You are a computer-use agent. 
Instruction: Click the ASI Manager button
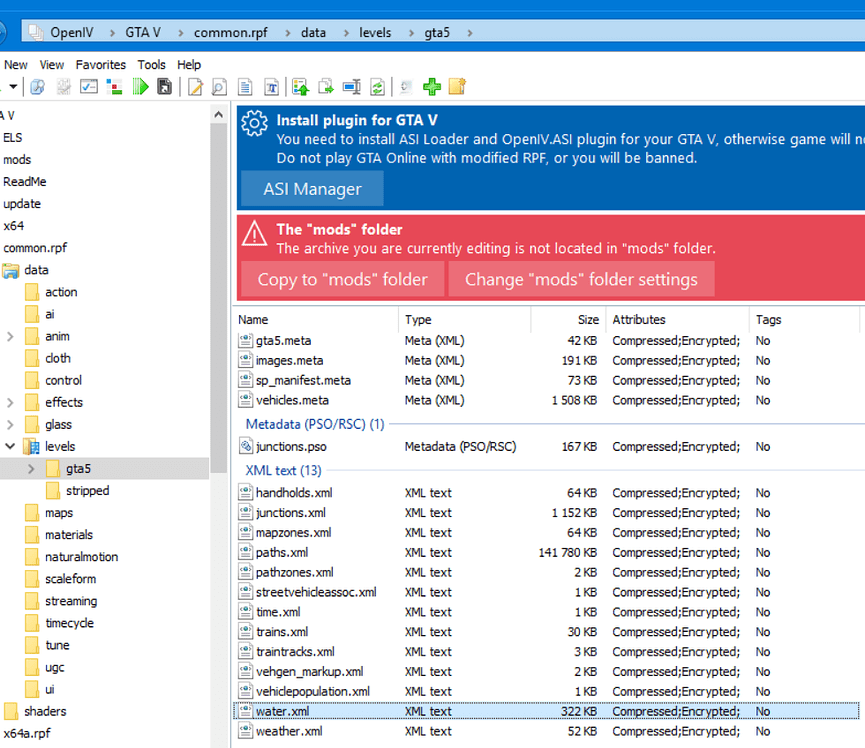coord(311,188)
